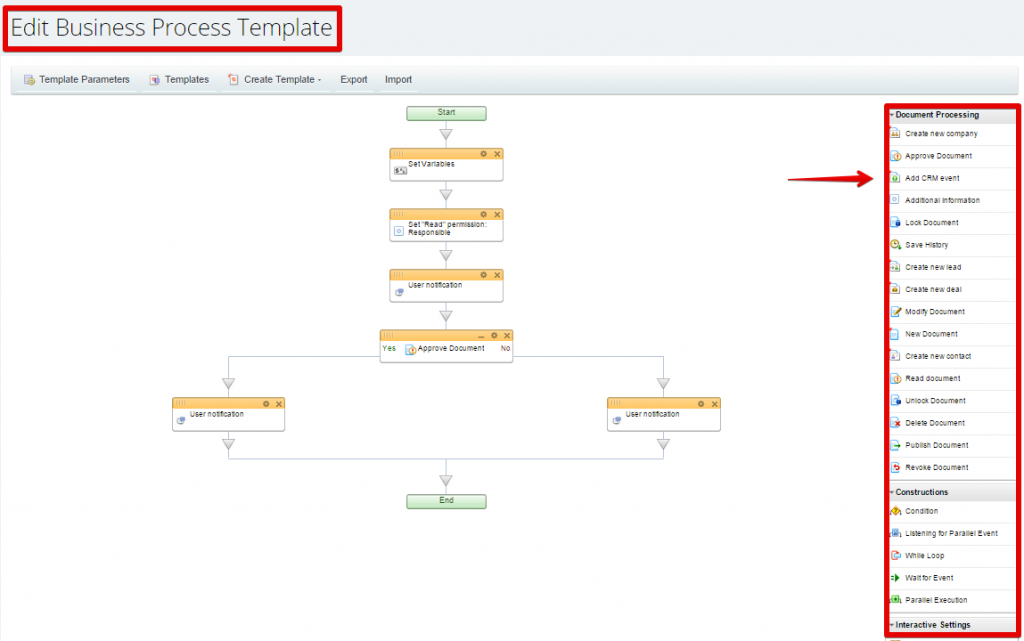Open Create Template dropdown
Image resolution: width=1024 pixels, height=641 pixels.
click(274, 80)
